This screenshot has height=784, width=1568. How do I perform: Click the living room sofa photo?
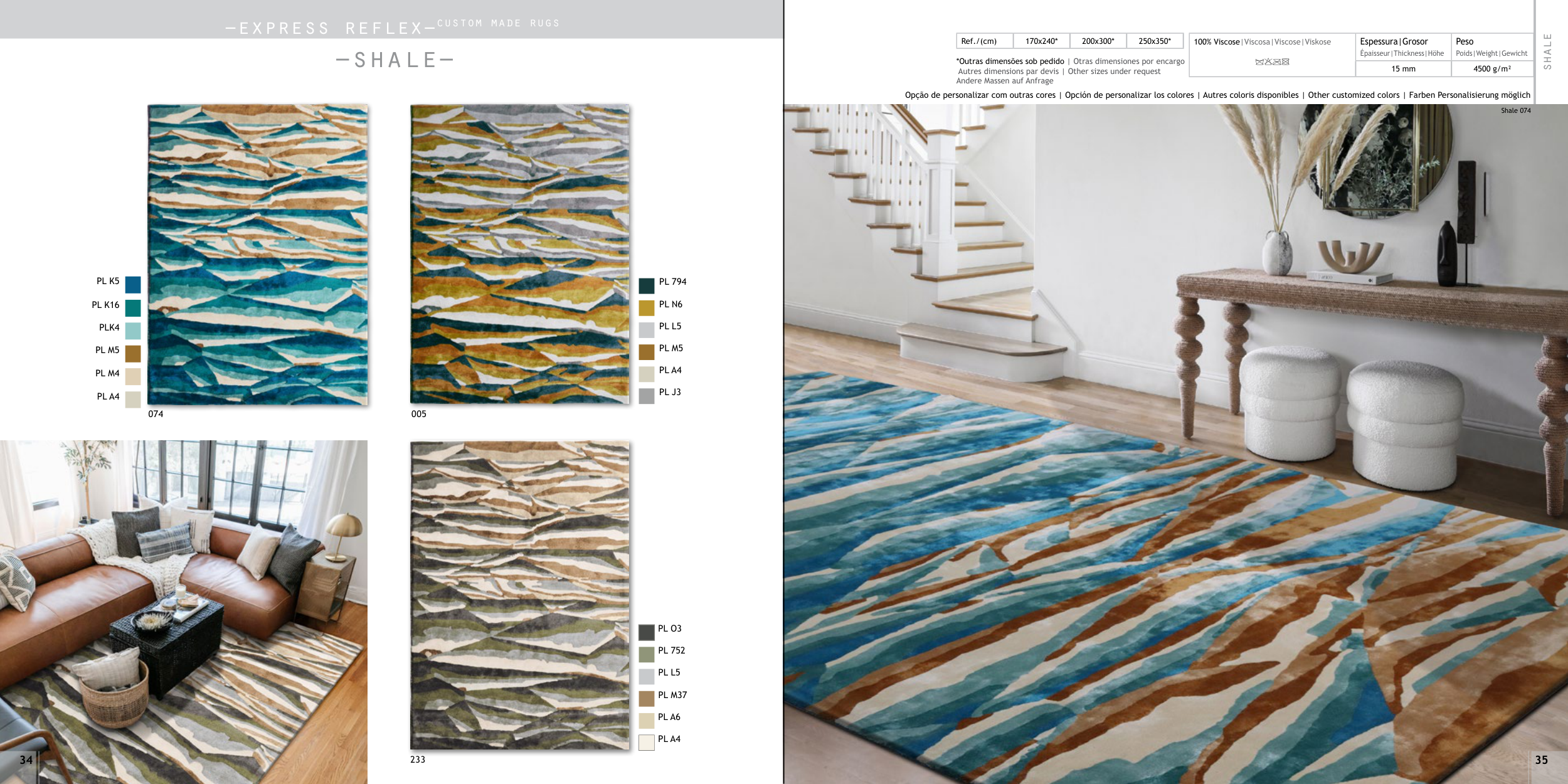(184, 612)
